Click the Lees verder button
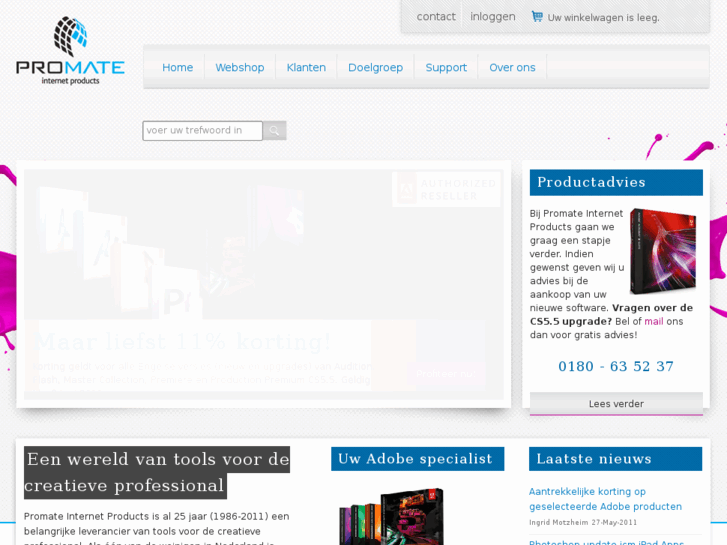The height and width of the screenshot is (545, 727). [x=616, y=404]
